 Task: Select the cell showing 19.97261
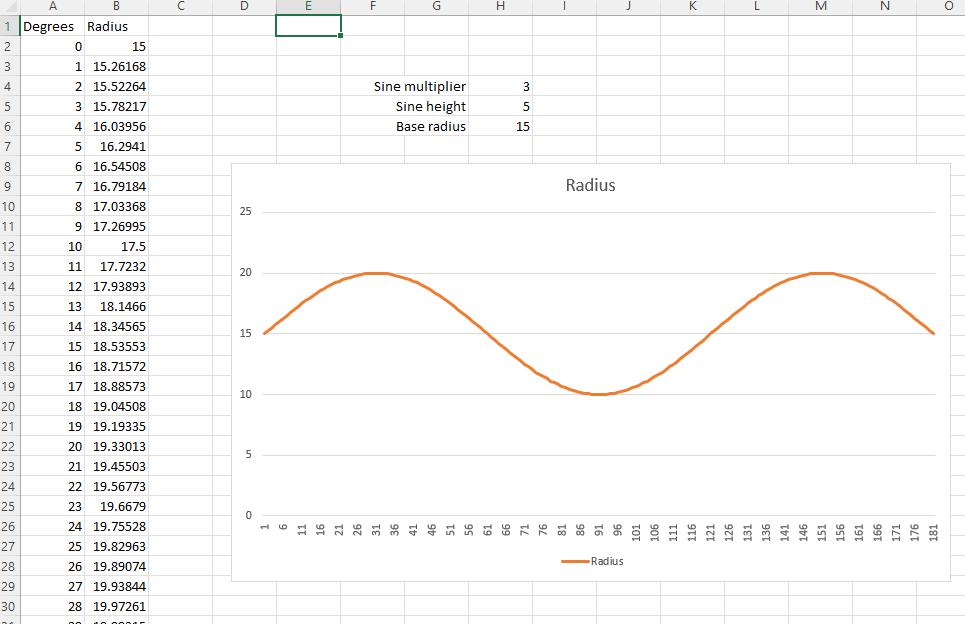pyautogui.click(x=116, y=606)
